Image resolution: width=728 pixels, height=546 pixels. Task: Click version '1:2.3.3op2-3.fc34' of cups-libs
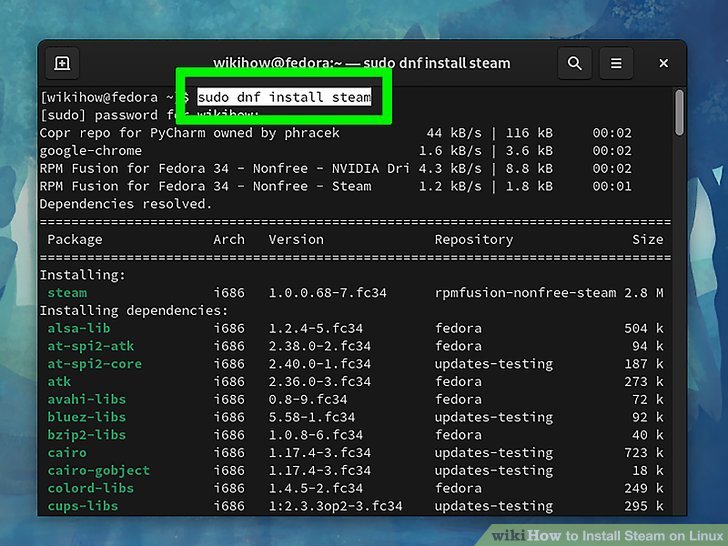[x=335, y=506]
